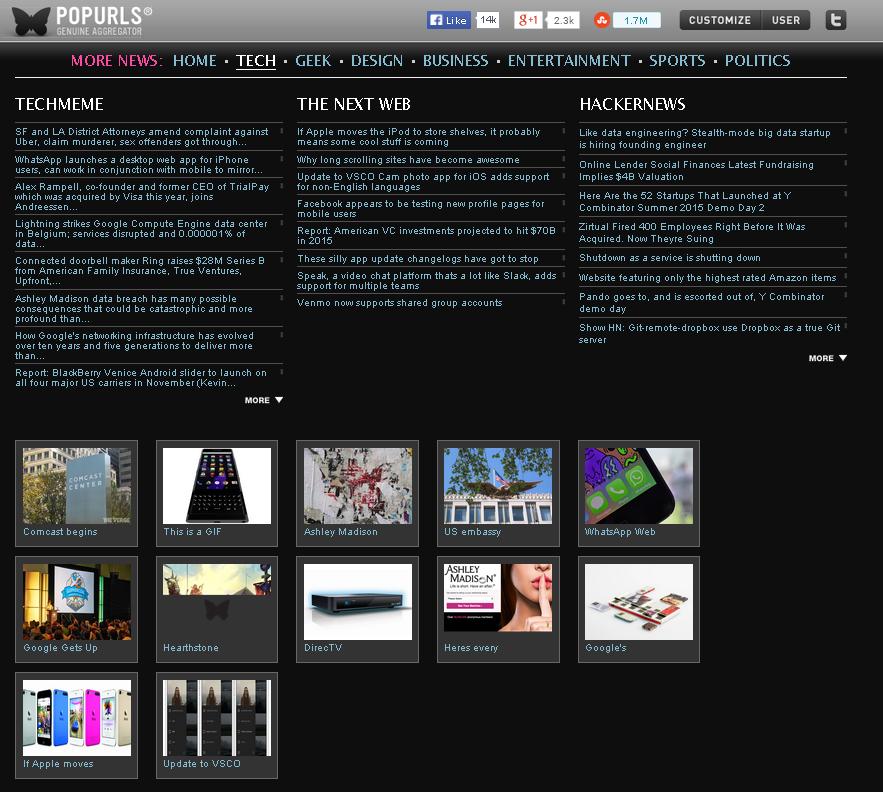
Task: Expand more Techmeme headlines
Action: pyautogui.click(x=264, y=400)
